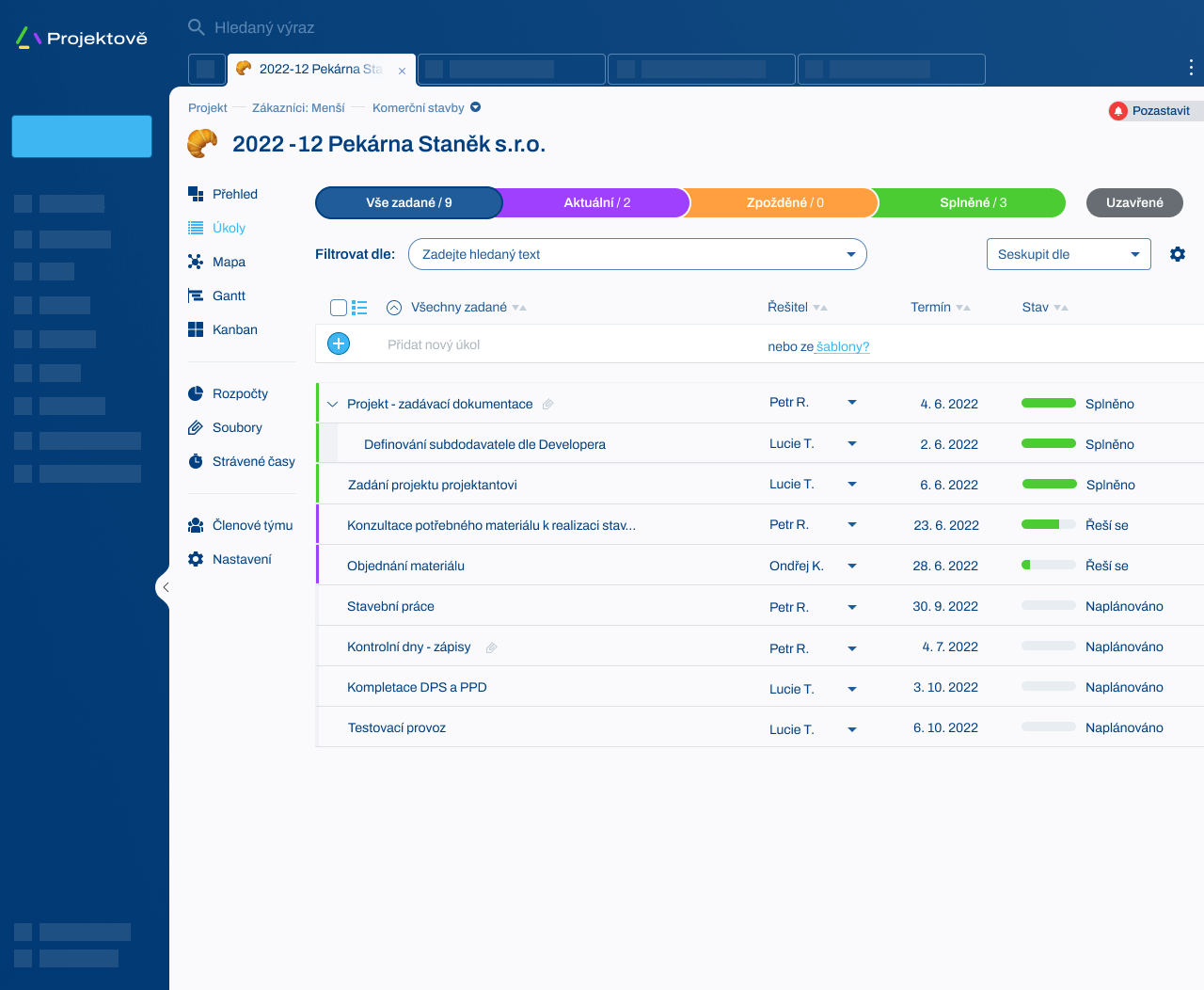This screenshot has height=990, width=1204.
Task: Open the Rozpočty budgets icon
Action: point(196,393)
